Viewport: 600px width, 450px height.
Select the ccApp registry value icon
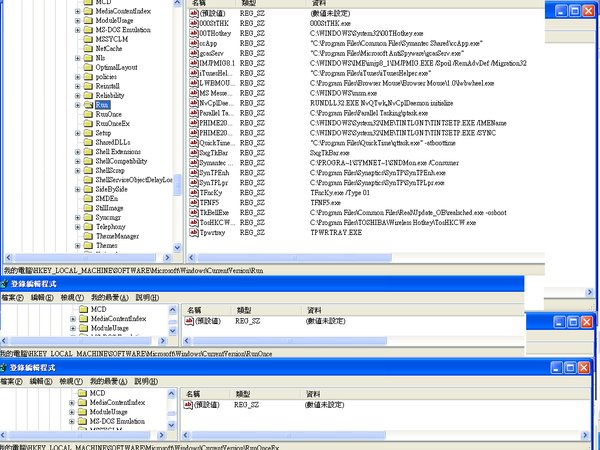click(x=194, y=43)
